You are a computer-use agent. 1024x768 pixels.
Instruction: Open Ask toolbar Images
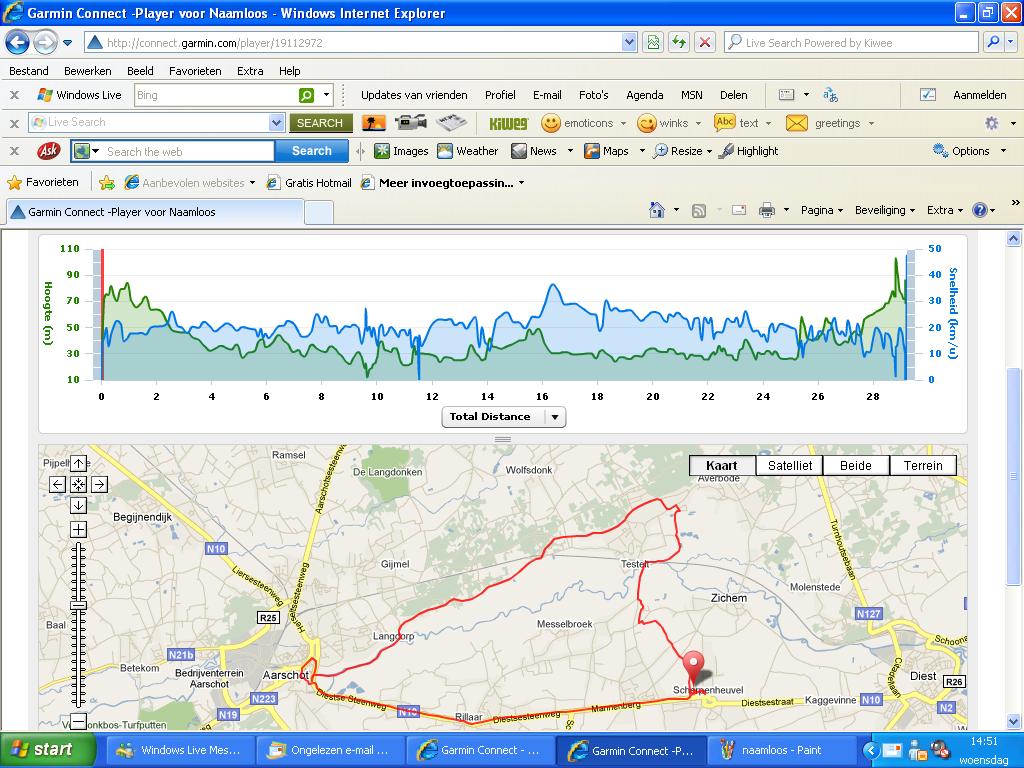click(401, 151)
